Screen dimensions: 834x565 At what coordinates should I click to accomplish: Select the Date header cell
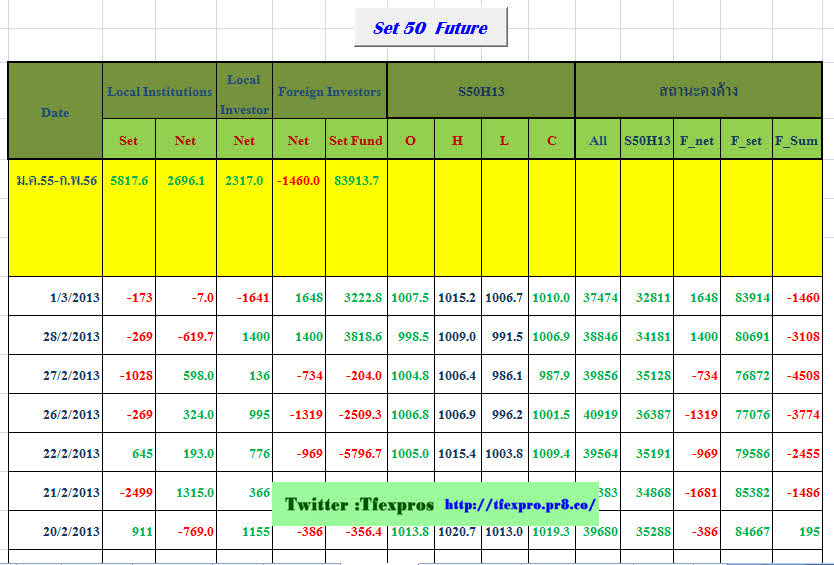coord(55,112)
